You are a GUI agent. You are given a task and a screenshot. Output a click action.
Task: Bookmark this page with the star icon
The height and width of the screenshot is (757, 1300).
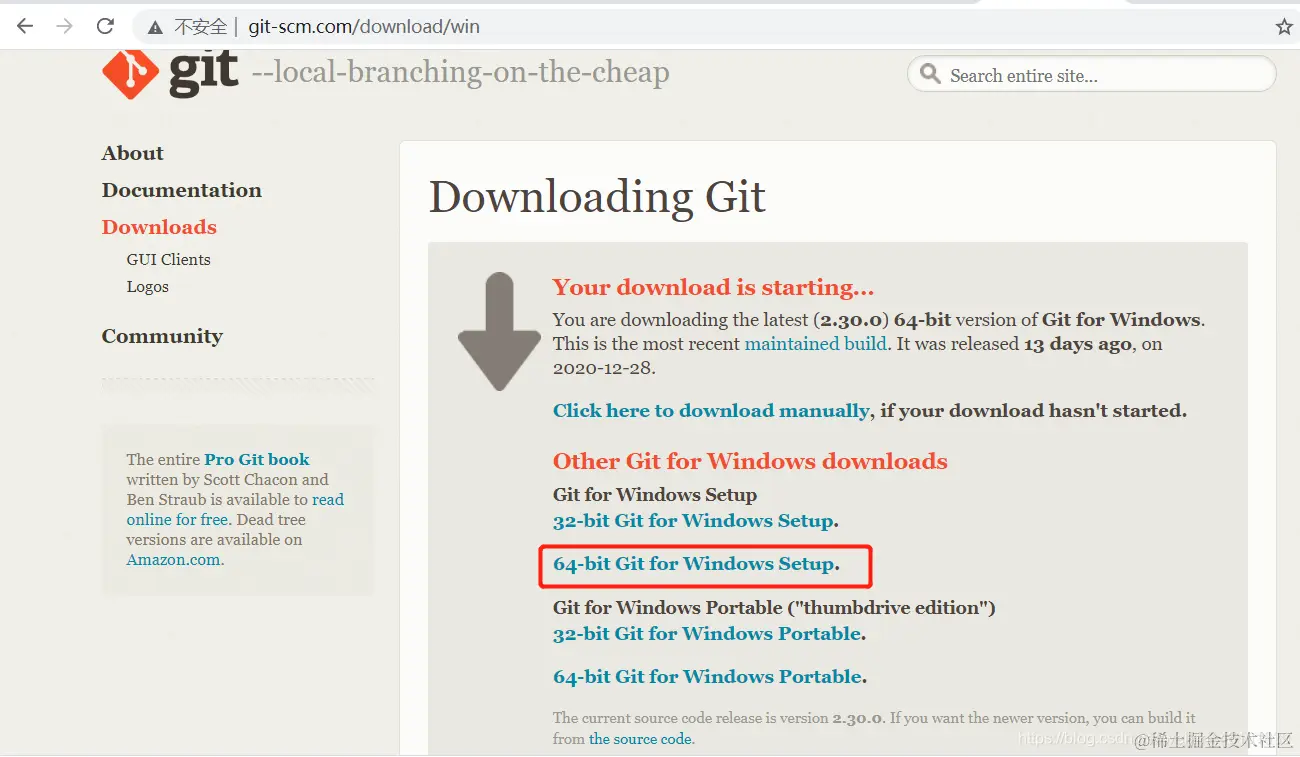click(x=1284, y=27)
